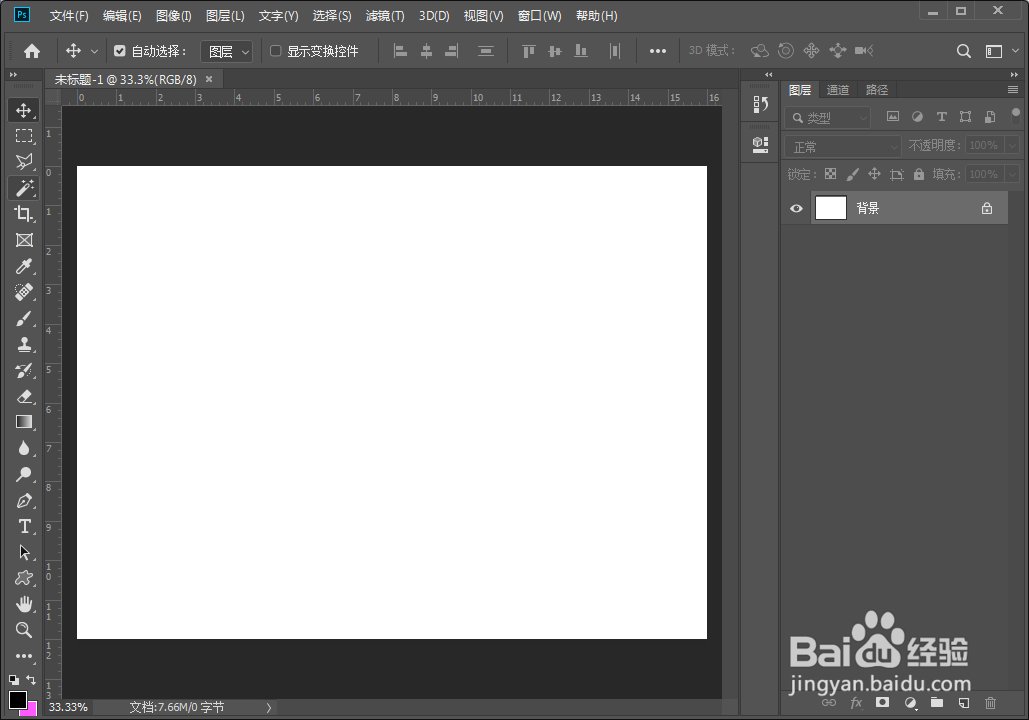Click the 33.33% zoom level field
The width and height of the screenshot is (1029, 720).
[68, 708]
